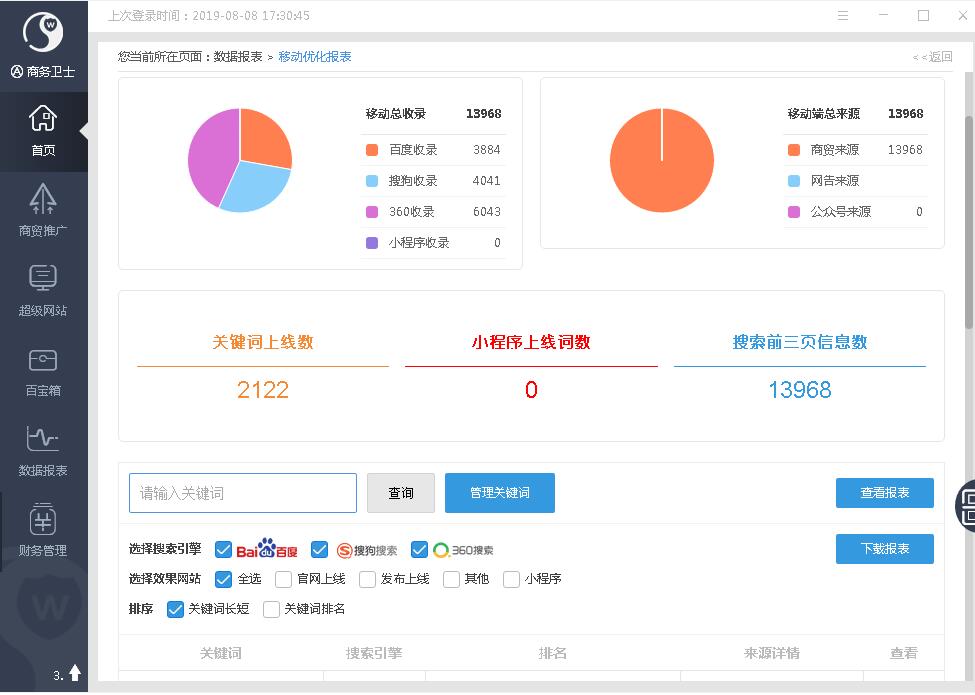Click the 返回 back link
The height and width of the screenshot is (695, 975).
933,57
